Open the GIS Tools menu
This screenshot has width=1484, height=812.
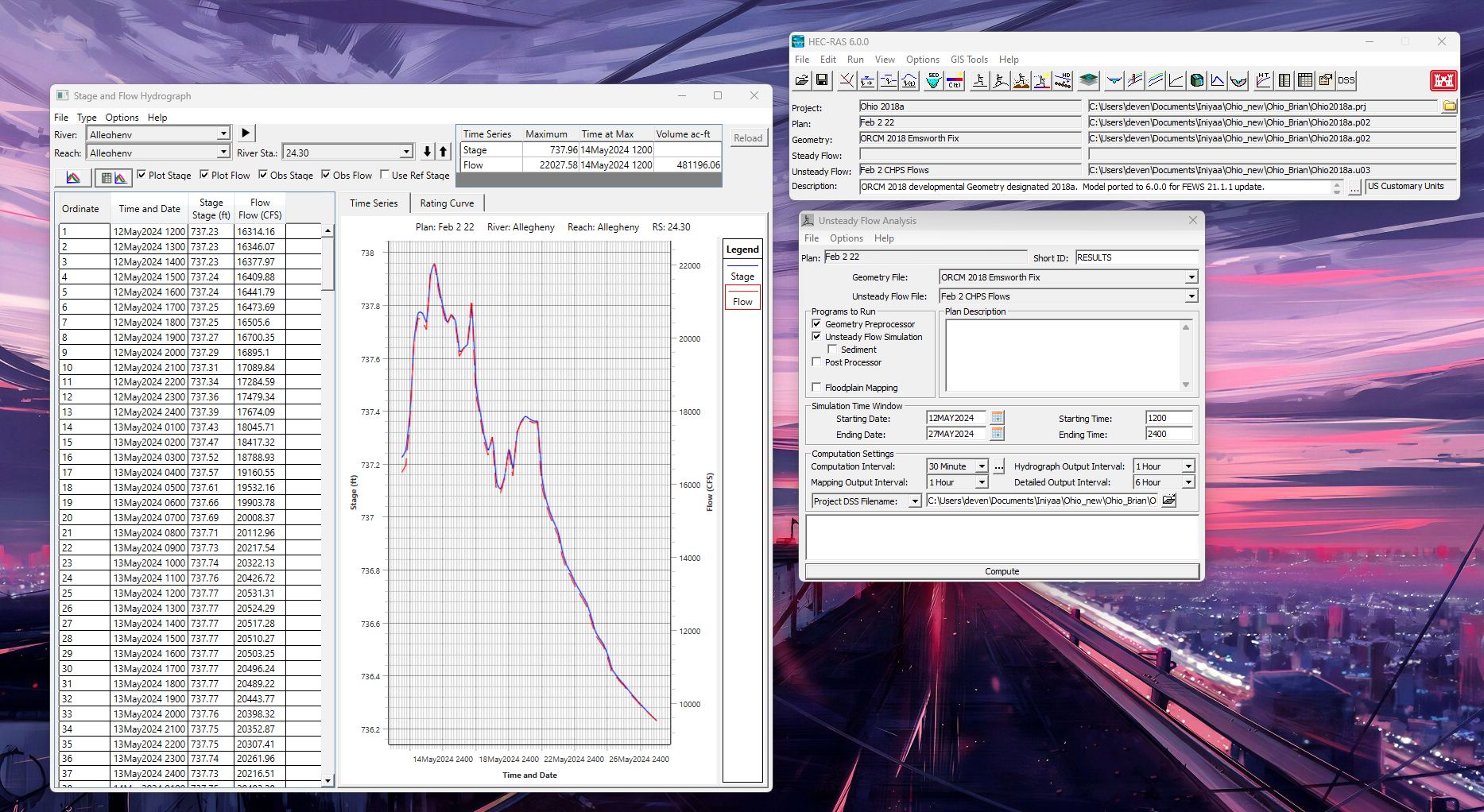tap(969, 60)
